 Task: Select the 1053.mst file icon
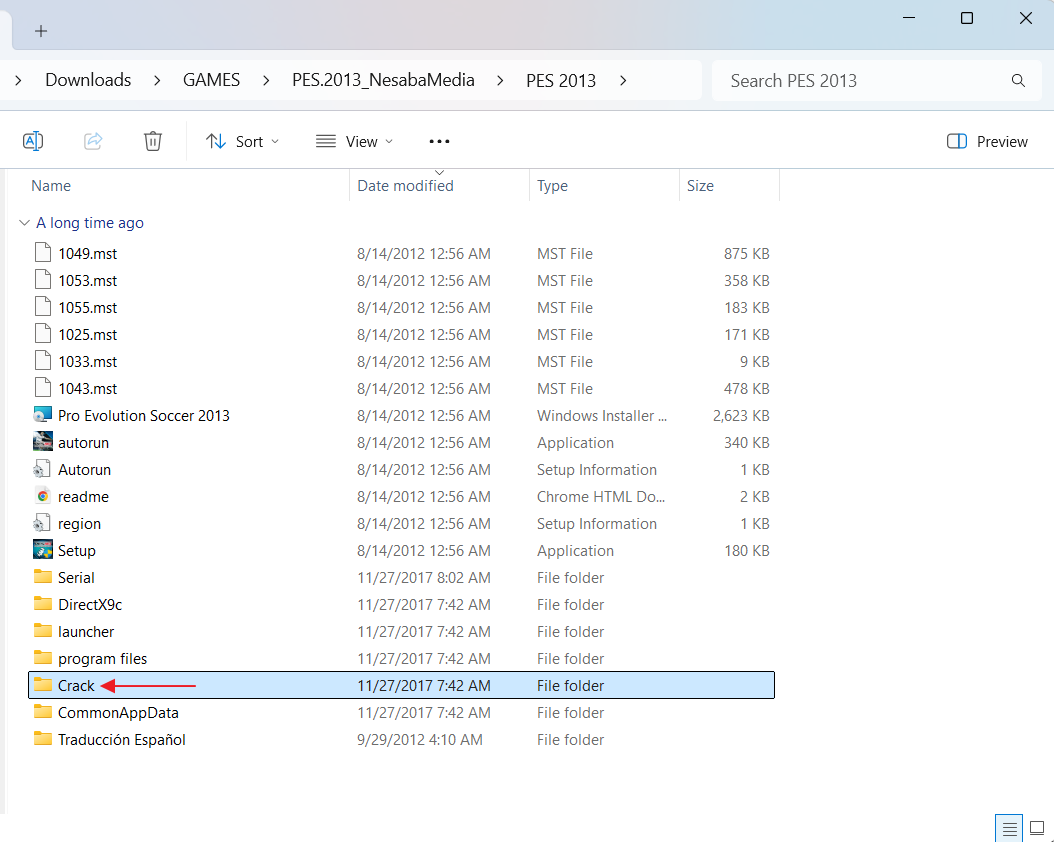(43, 280)
